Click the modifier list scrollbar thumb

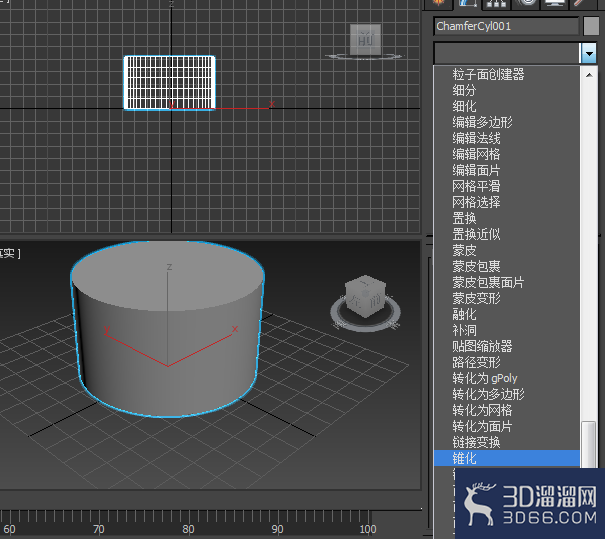[x=589, y=444]
